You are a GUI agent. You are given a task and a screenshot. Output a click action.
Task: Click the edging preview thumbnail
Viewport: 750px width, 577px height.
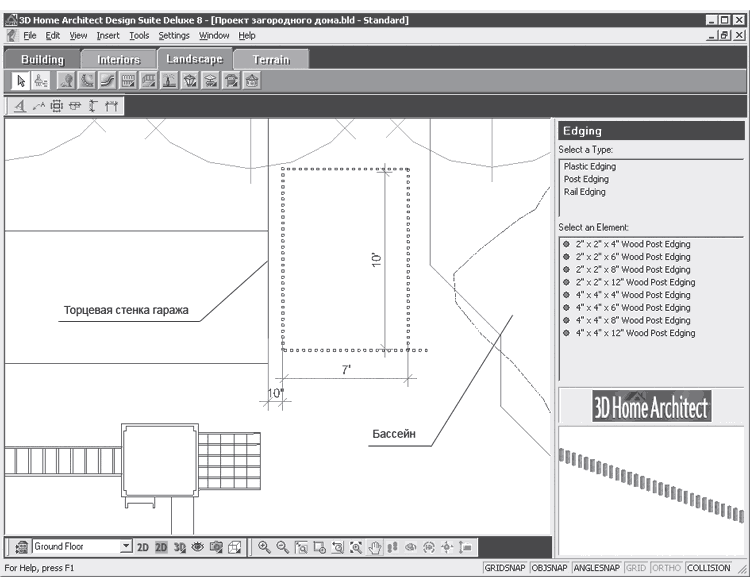click(651, 490)
